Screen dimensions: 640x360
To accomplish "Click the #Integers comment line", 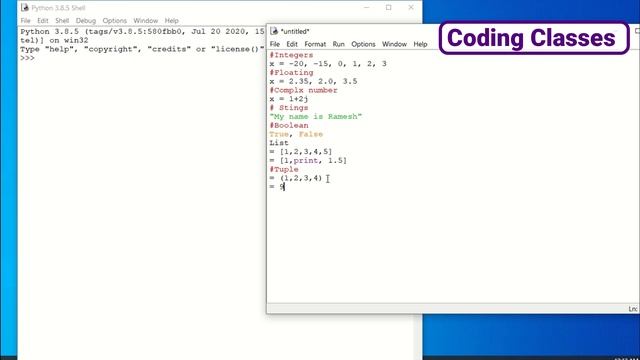I will 291,55.
